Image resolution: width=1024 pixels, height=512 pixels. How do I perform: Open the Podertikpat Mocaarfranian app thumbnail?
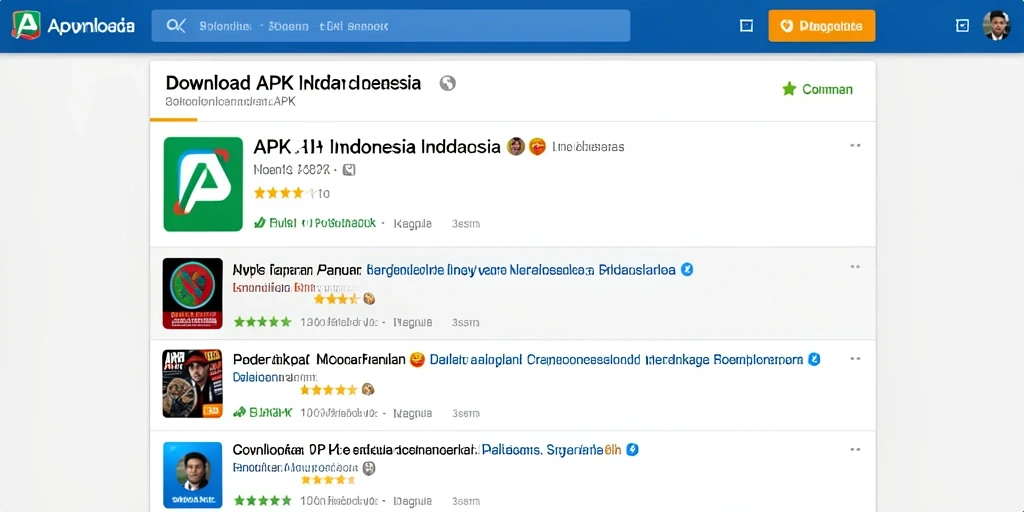coord(193,383)
